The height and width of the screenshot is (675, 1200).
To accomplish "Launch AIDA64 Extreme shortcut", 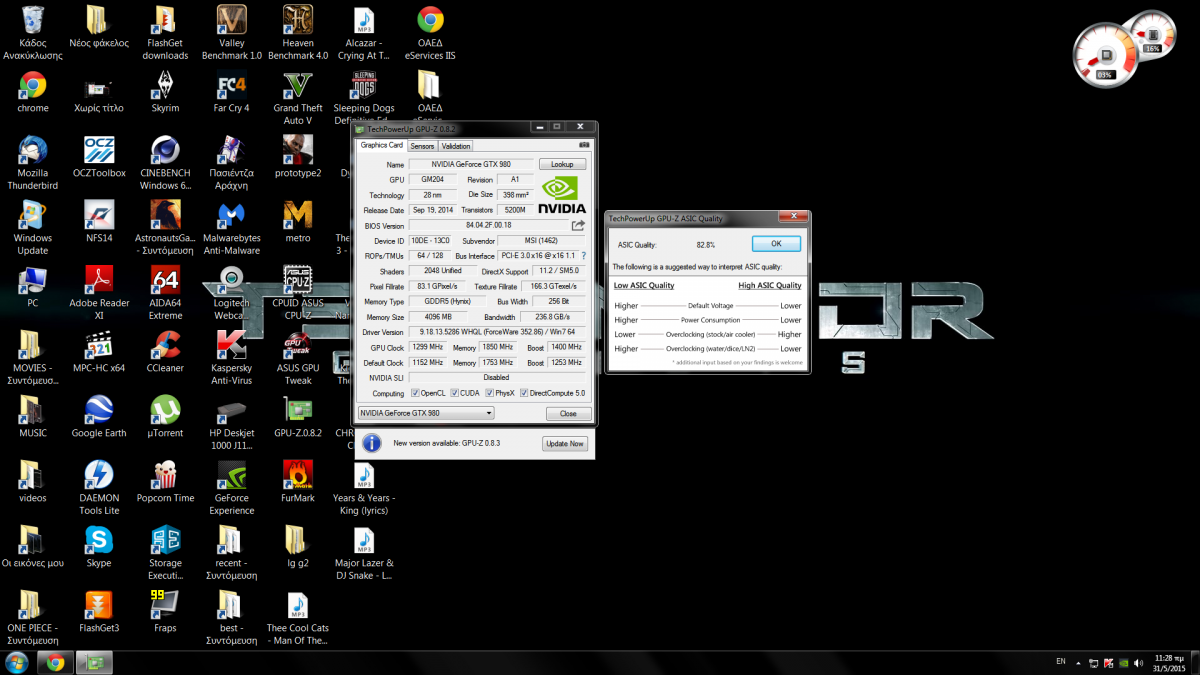I will tap(165, 291).
